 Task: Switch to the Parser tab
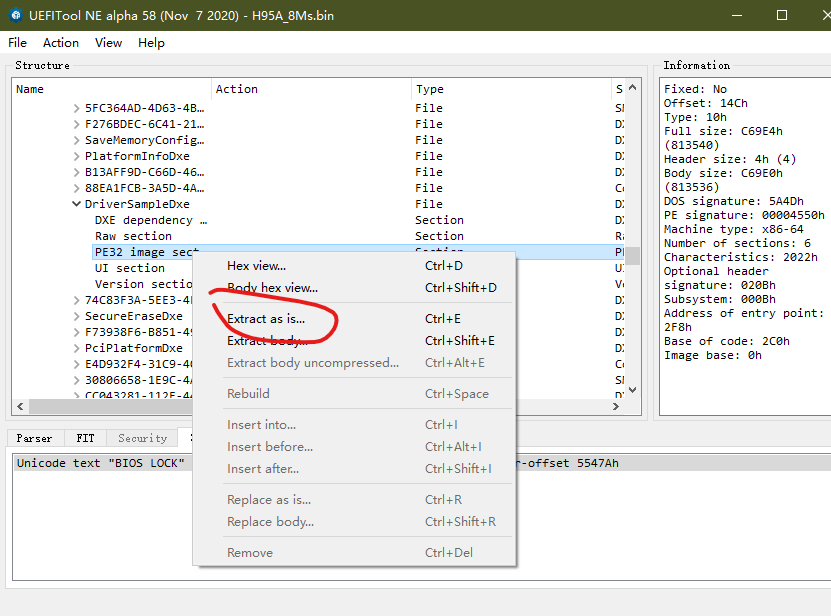[34, 438]
